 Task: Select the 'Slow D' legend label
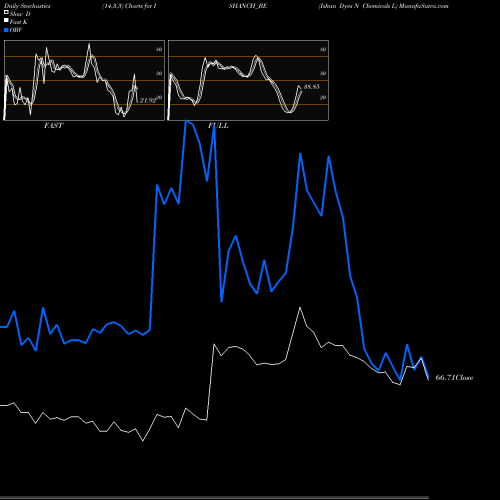pos(20,14)
